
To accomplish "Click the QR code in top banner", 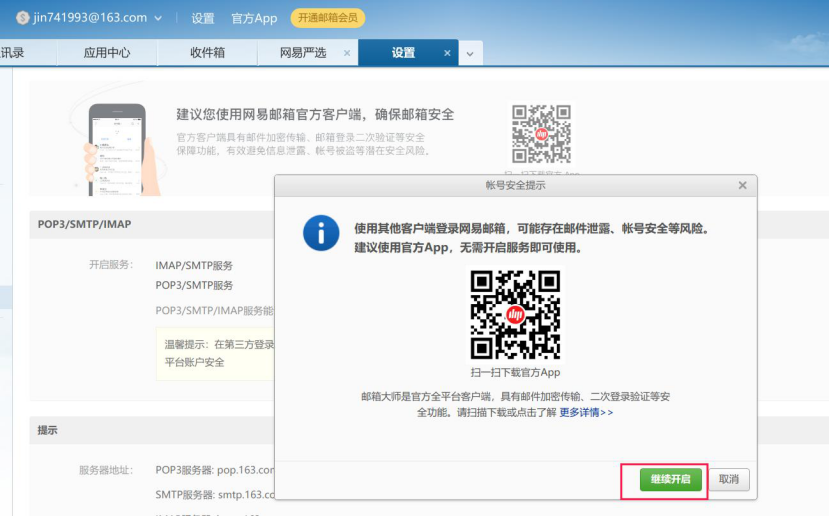I will coord(542,134).
